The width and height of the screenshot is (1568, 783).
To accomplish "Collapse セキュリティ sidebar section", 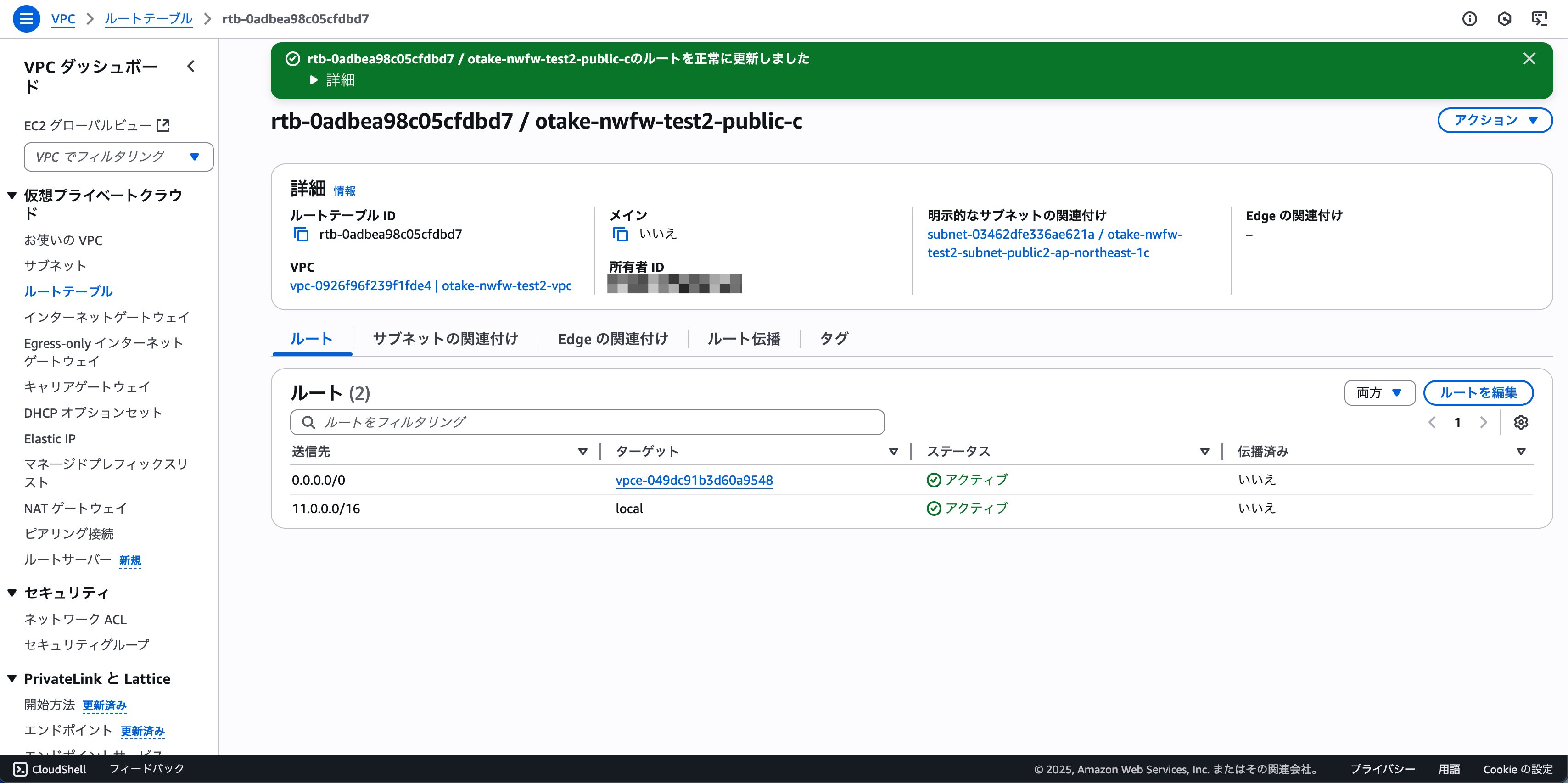I will coord(11,593).
